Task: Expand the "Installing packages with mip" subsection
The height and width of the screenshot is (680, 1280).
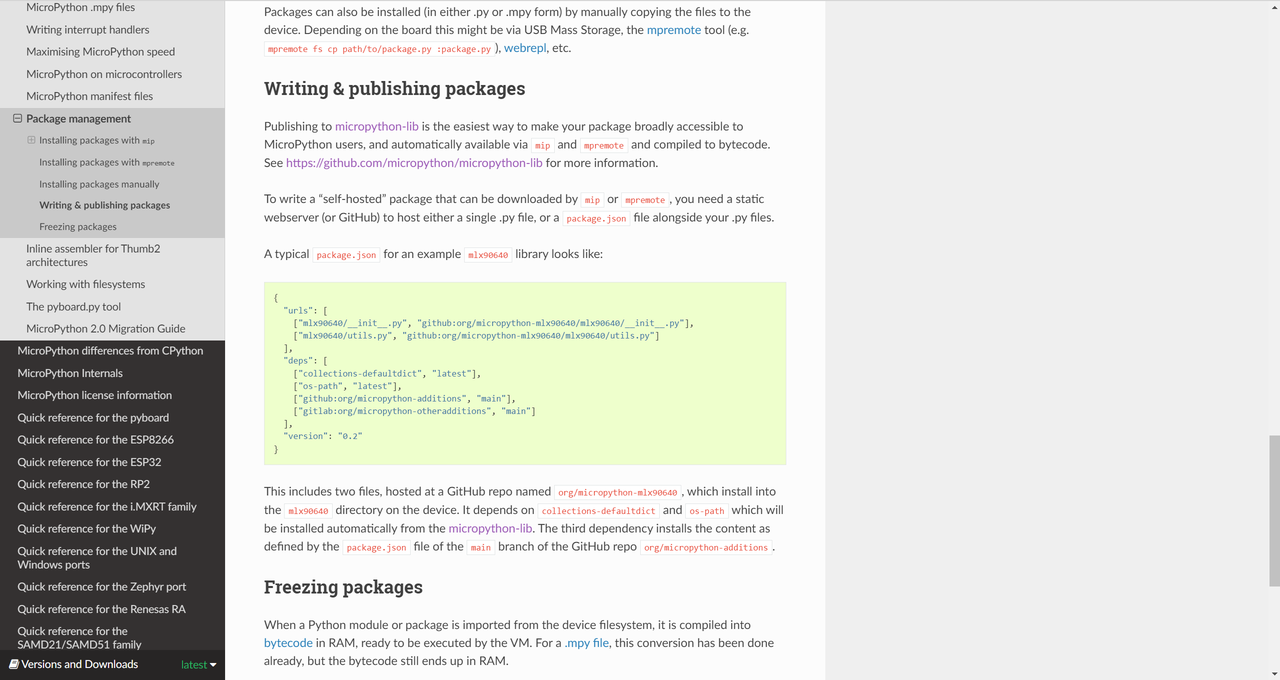Action: 30,140
